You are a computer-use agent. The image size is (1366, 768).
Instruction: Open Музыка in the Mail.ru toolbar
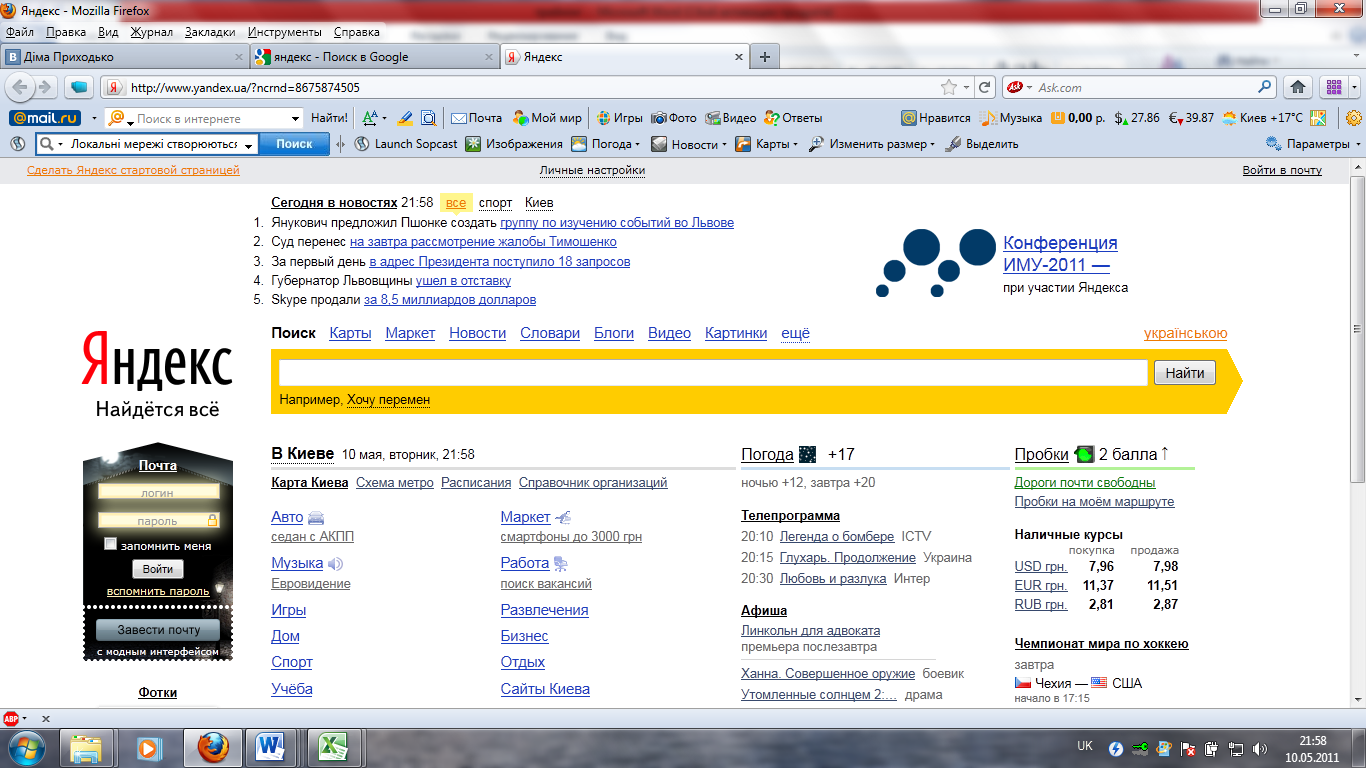tap(1012, 118)
